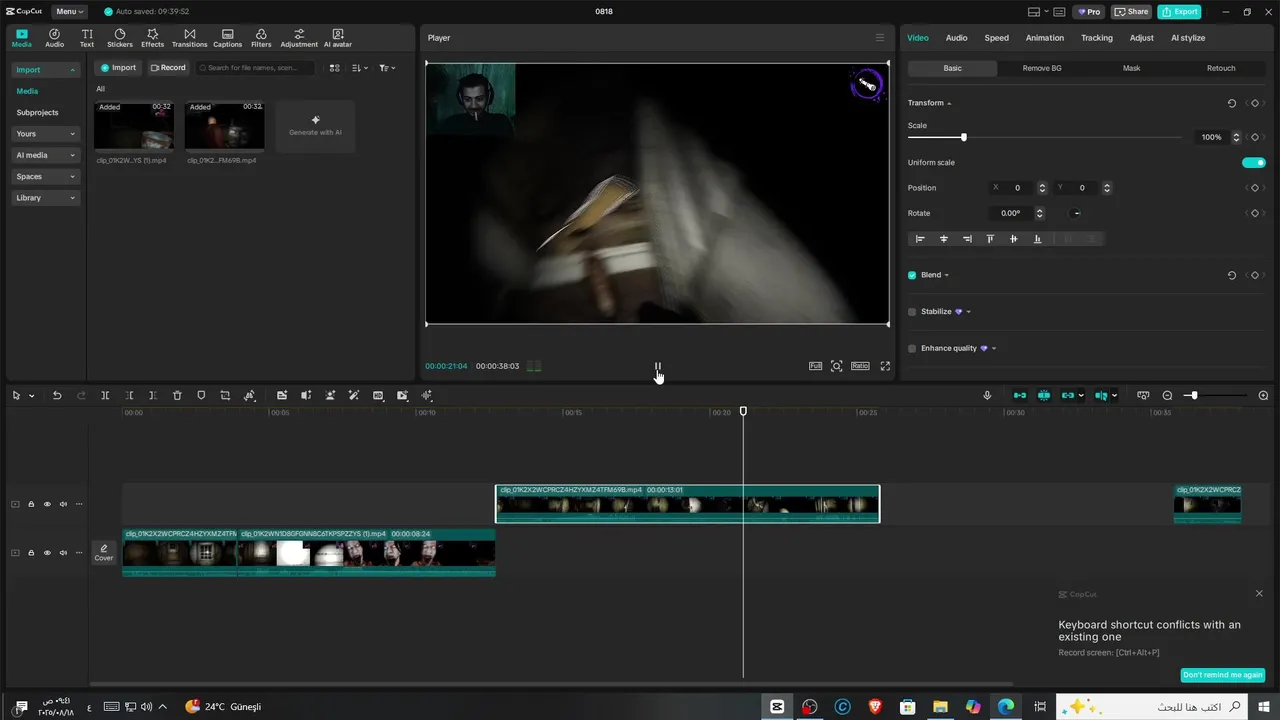This screenshot has width=1280, height=720.
Task: Click the Split clip icon
Action: coord(105,396)
